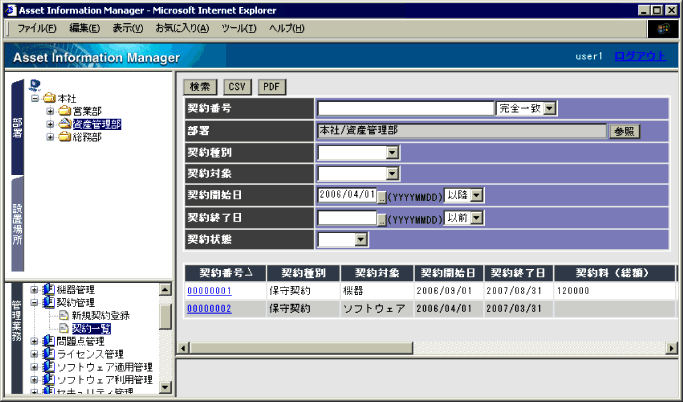Click the 資産管理部 open folder icon
This screenshot has height=402, width=683.
pyautogui.click(x=64, y=124)
